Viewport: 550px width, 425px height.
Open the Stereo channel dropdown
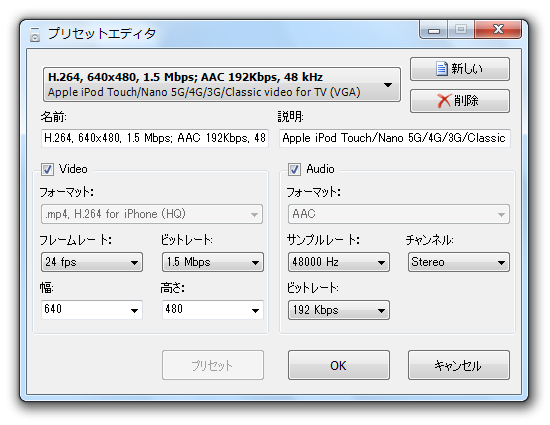(x=458, y=262)
